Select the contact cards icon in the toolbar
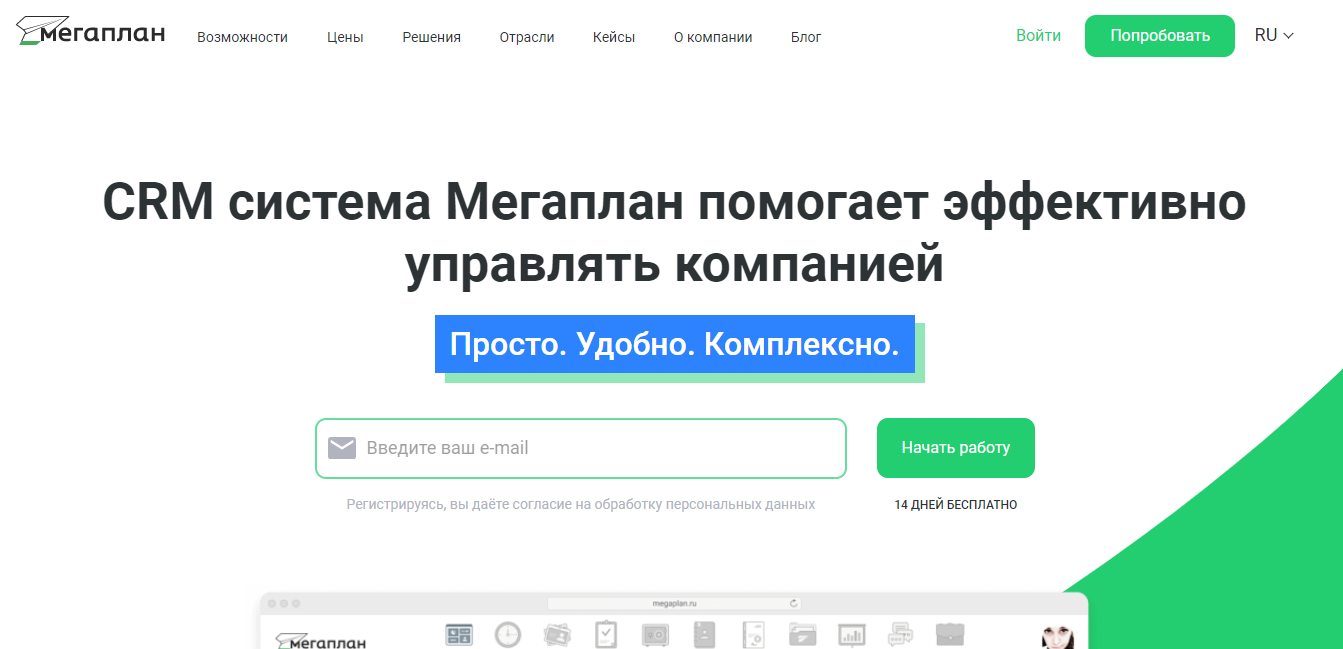Screen dimensions: 1343x649 coord(557,634)
